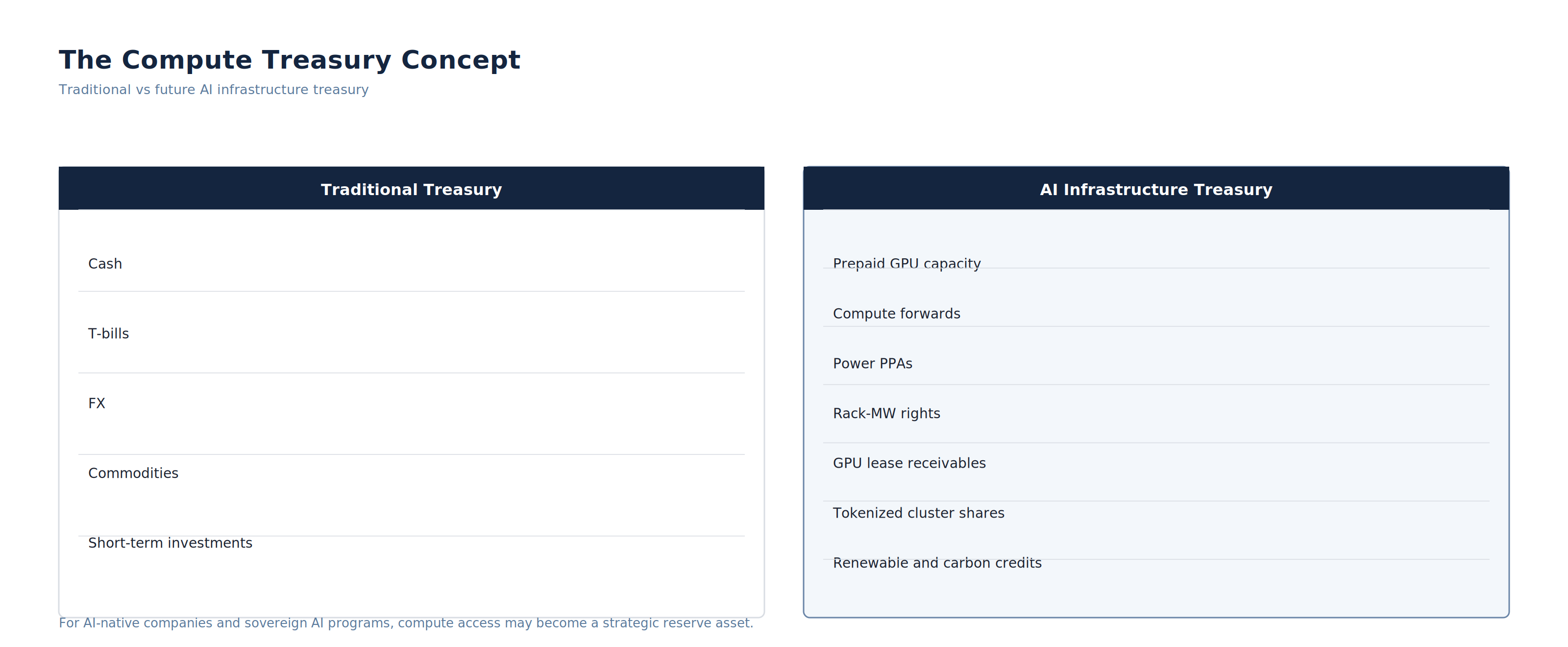Click the Traditional Treasury header
The height and width of the screenshot is (647, 1568).
(x=412, y=189)
